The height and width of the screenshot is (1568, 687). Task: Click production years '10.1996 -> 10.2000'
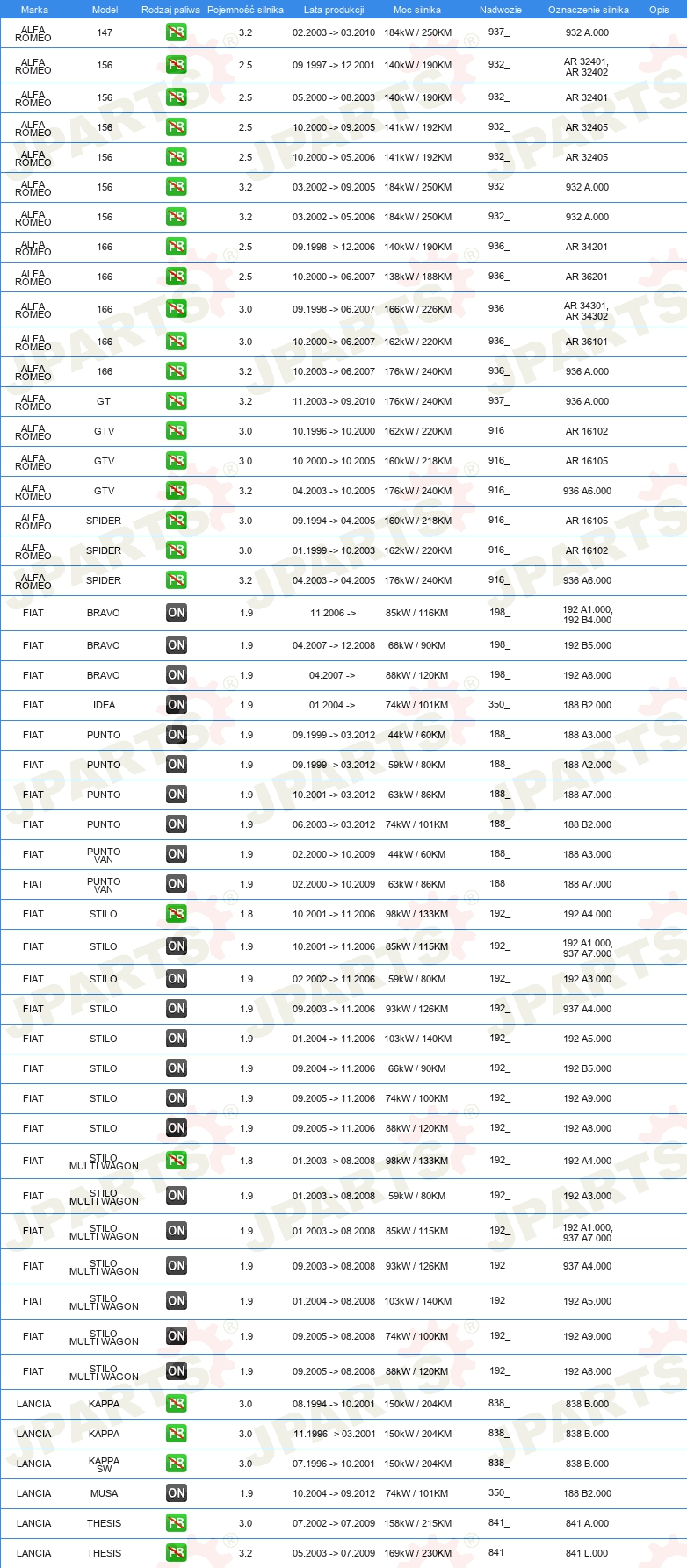click(x=334, y=431)
